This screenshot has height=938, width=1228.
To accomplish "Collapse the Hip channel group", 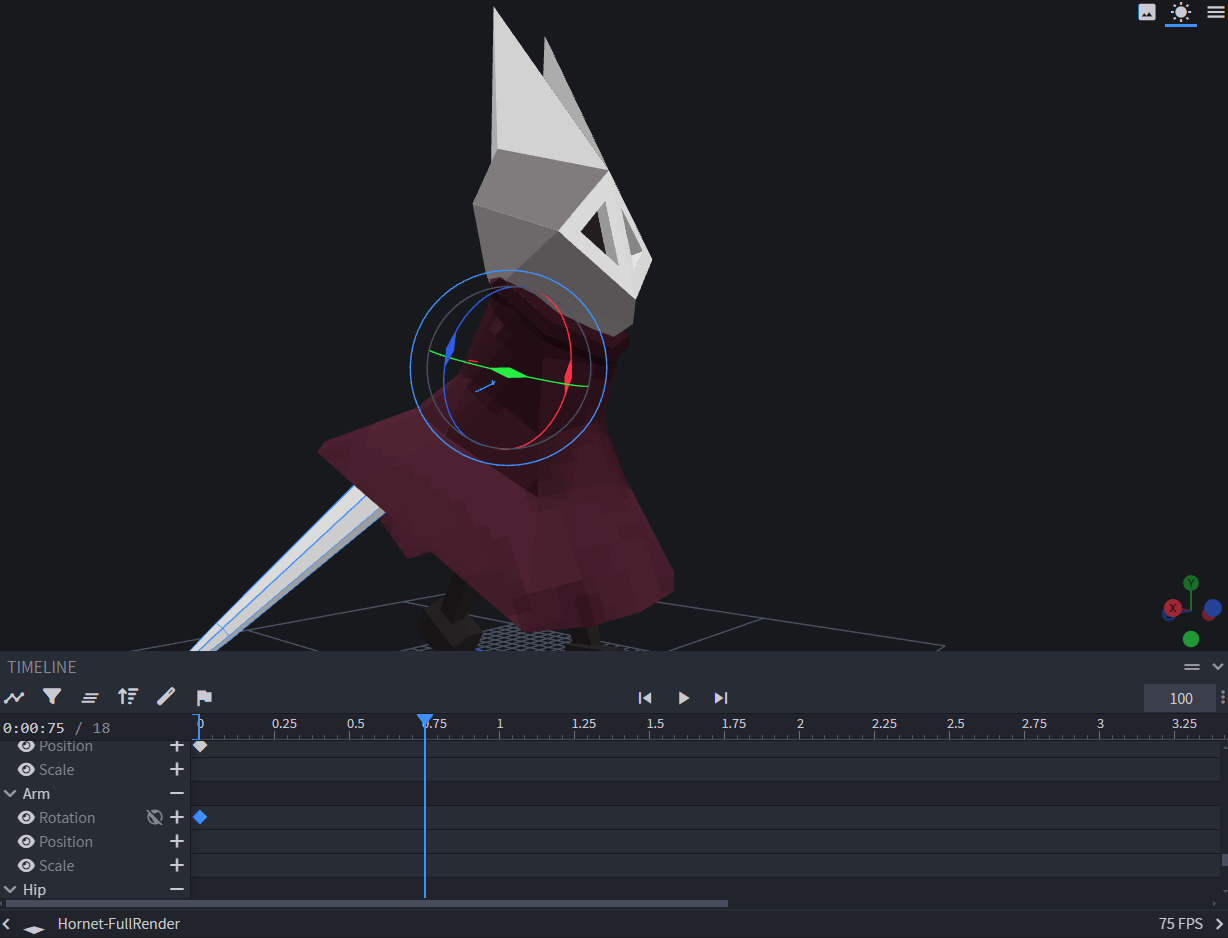I will (11, 889).
